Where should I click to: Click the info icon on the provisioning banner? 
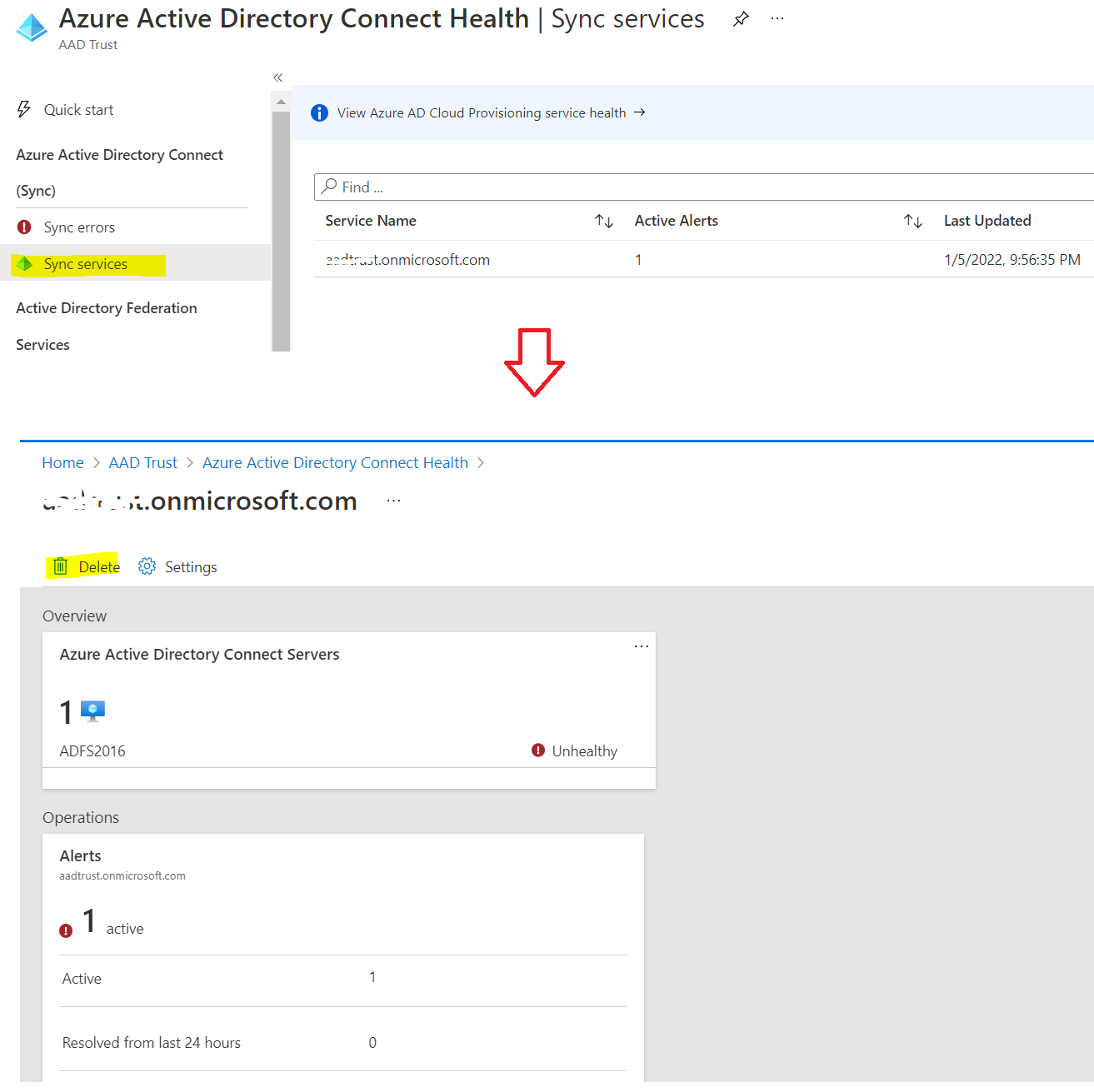point(319,112)
